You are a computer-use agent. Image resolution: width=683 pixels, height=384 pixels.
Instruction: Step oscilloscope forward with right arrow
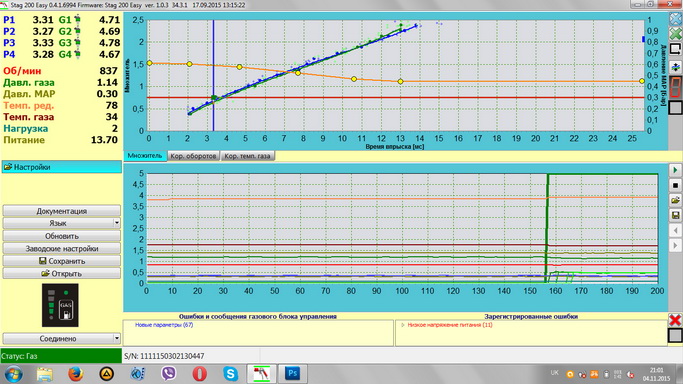[x=675, y=245]
